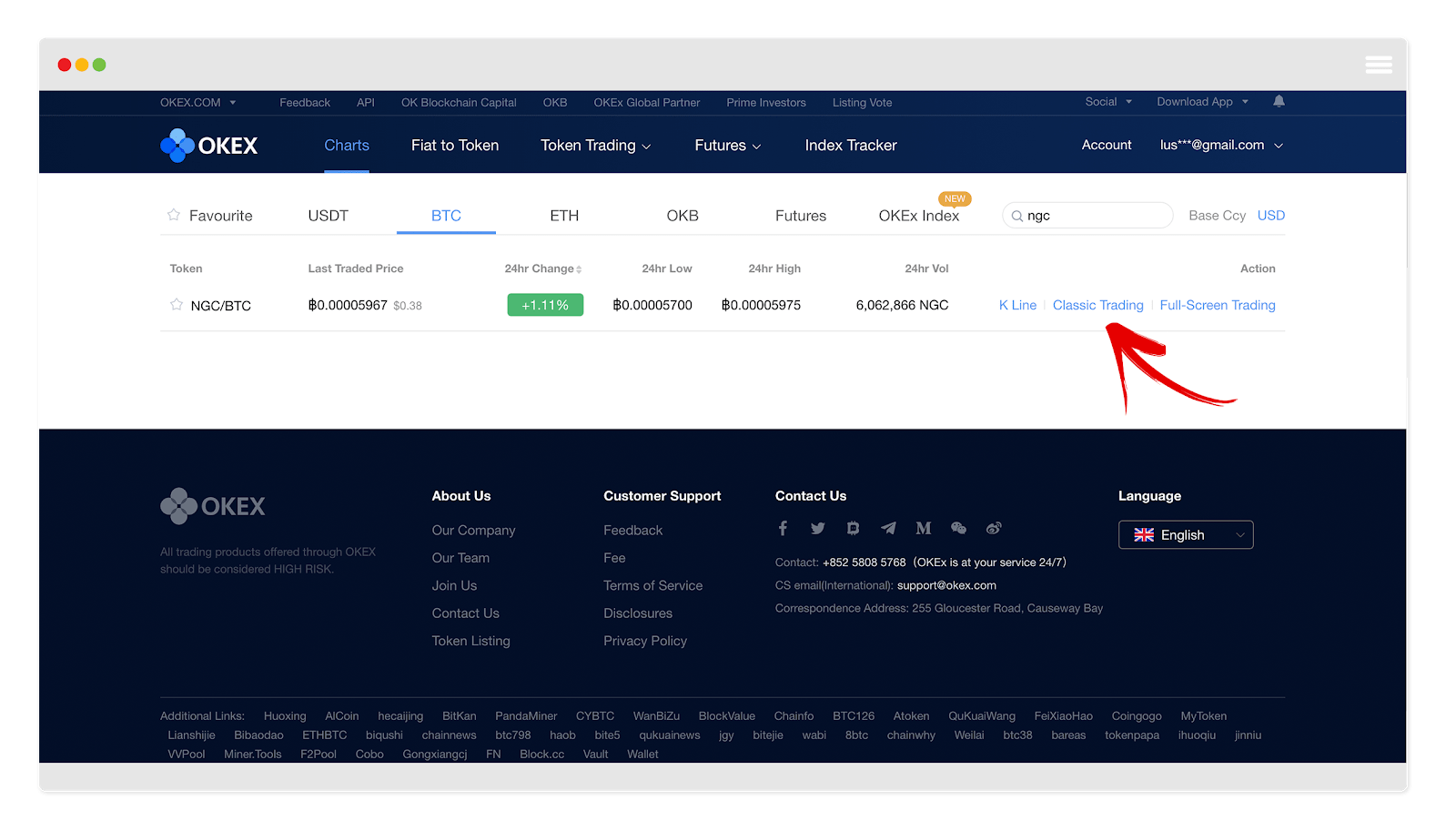Click the search magnifier icon
This screenshot has height=821, width=1456.
coord(1017,216)
